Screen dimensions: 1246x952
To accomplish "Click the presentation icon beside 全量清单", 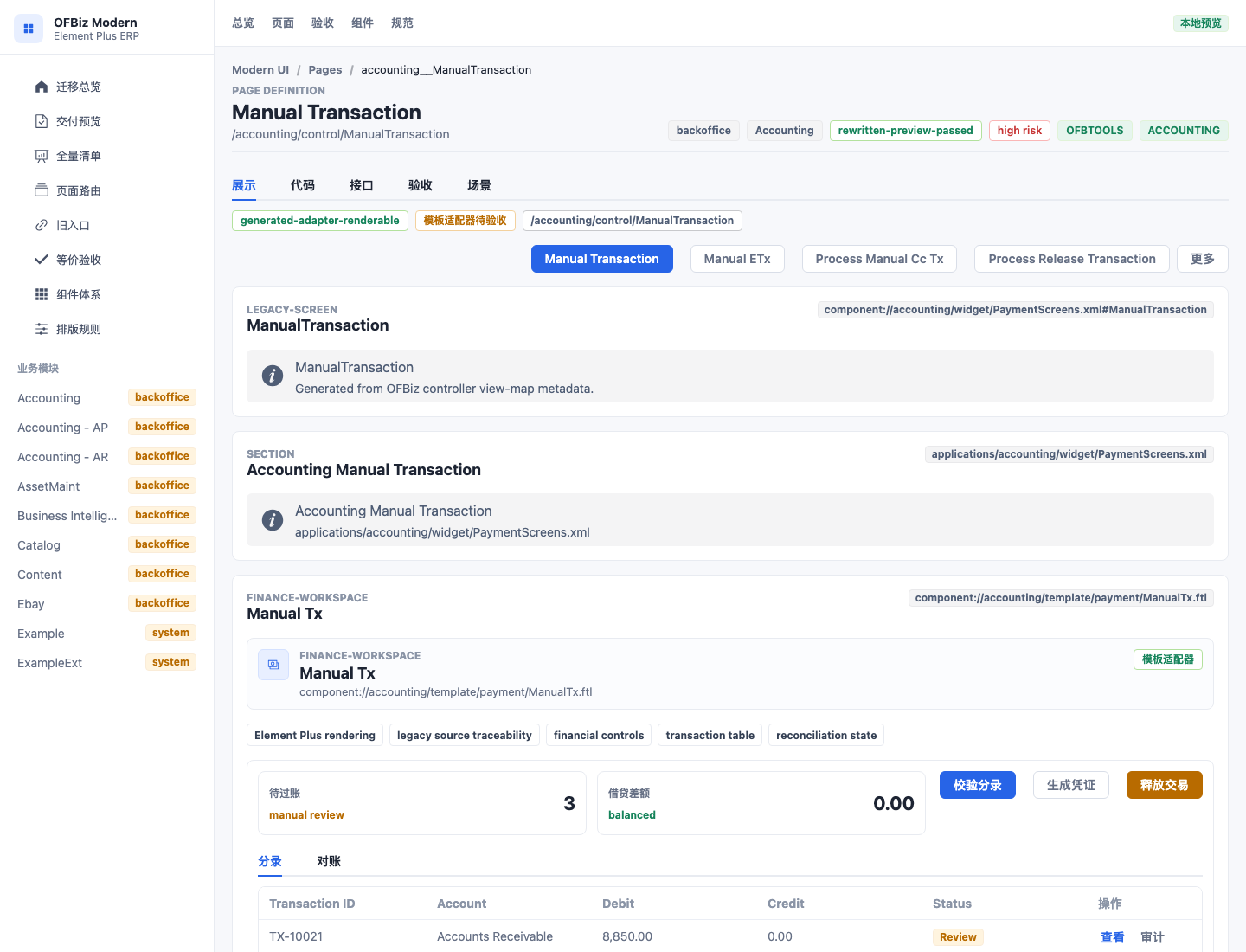I will pos(42,156).
